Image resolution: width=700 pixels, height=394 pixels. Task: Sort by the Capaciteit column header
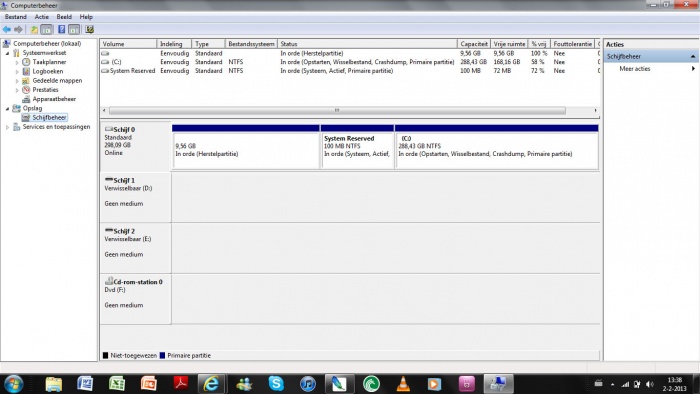pyautogui.click(x=474, y=44)
